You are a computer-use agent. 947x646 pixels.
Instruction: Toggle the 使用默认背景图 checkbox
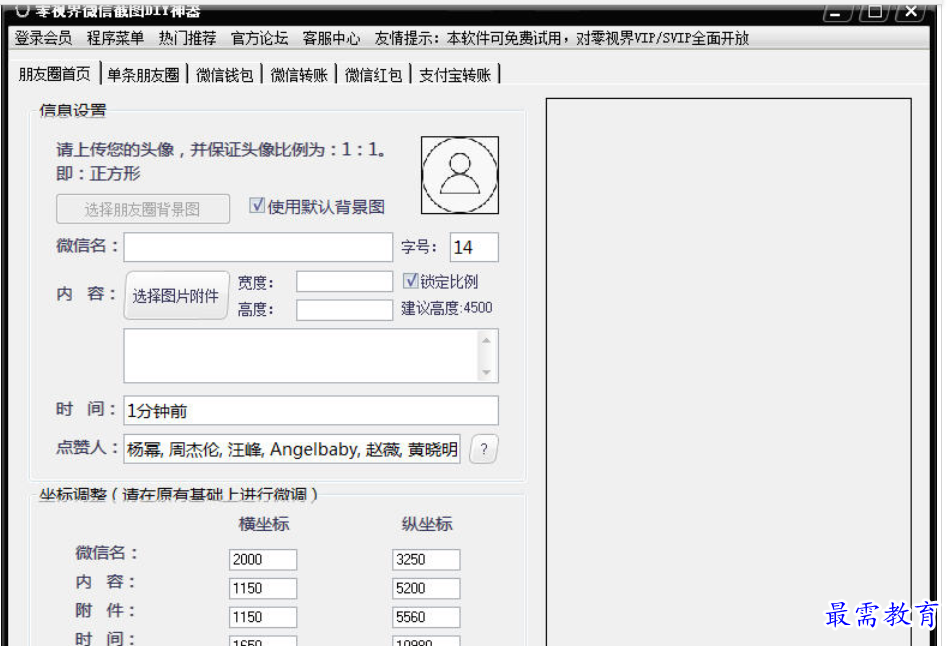[257, 206]
